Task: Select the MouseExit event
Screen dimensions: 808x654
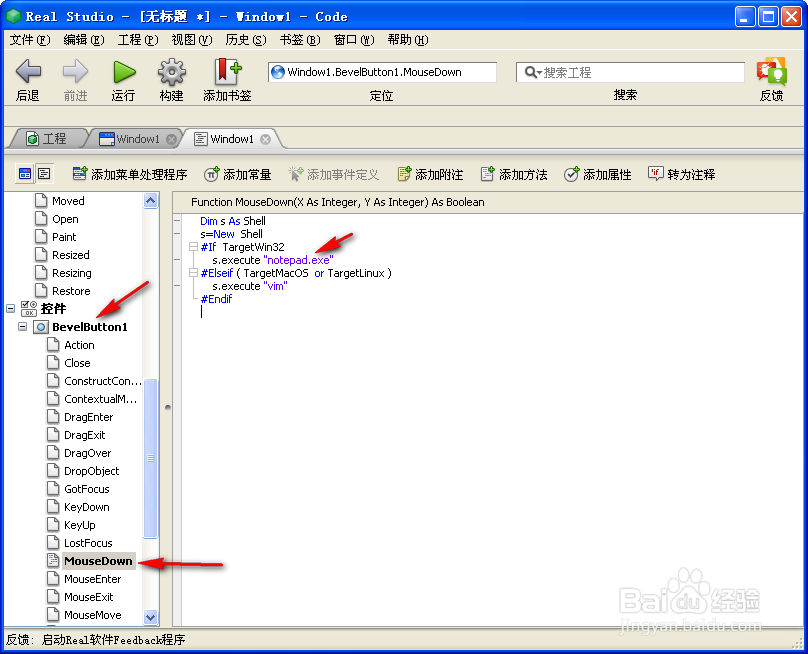Action: coord(89,597)
